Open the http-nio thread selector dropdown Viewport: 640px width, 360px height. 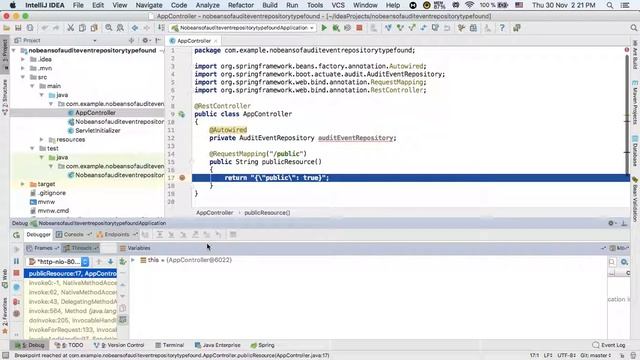85,262
